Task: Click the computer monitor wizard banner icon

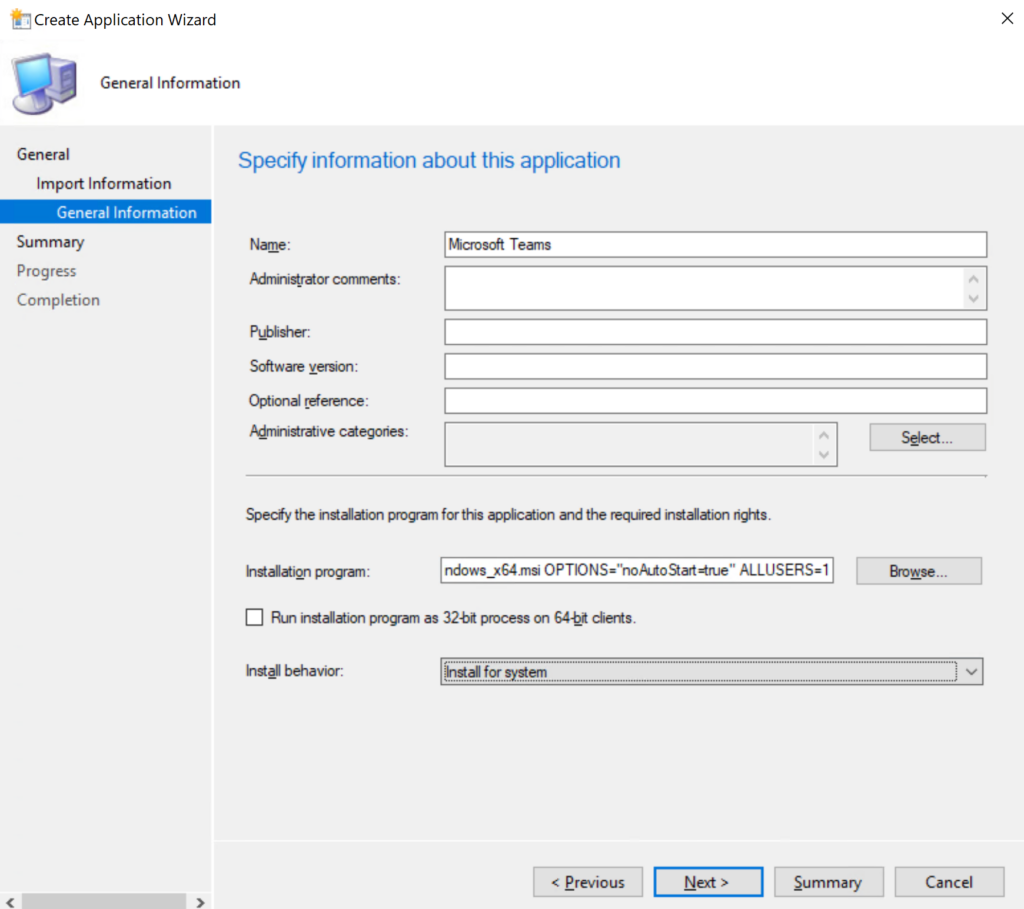Action: (44, 80)
